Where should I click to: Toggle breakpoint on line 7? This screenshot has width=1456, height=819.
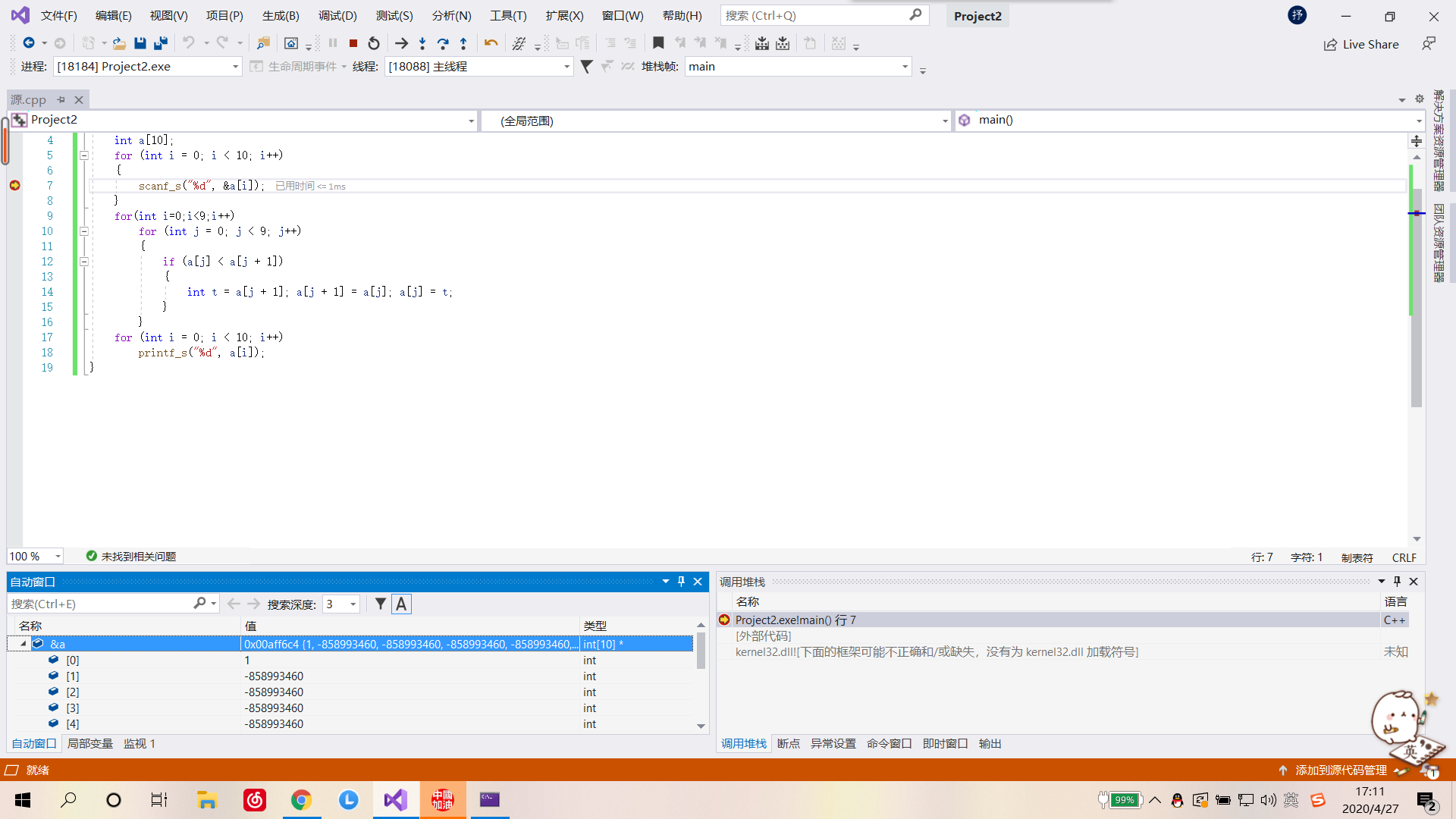tap(14, 186)
